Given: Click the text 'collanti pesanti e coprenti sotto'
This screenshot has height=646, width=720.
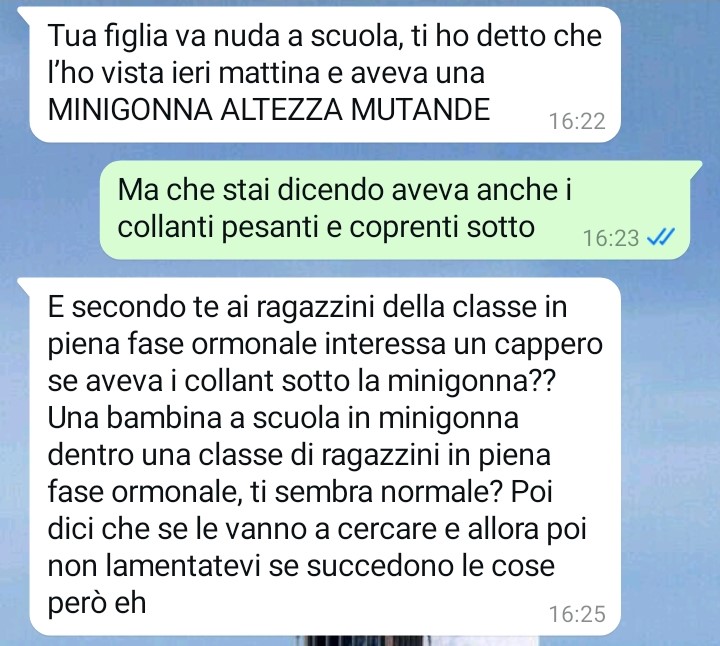Looking at the screenshot, I should (x=326, y=226).
